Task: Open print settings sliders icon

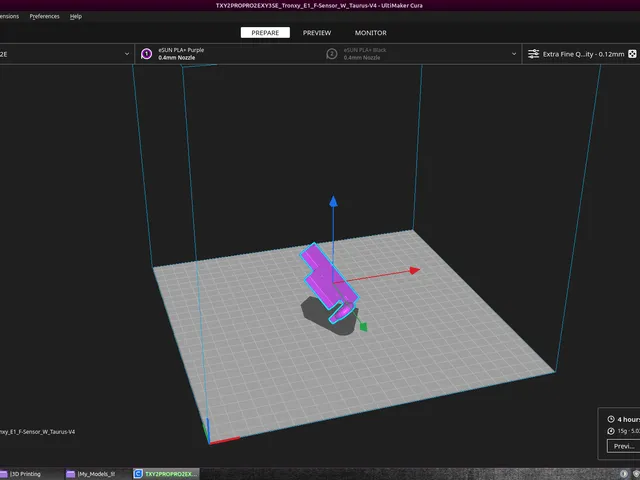Action: point(533,54)
